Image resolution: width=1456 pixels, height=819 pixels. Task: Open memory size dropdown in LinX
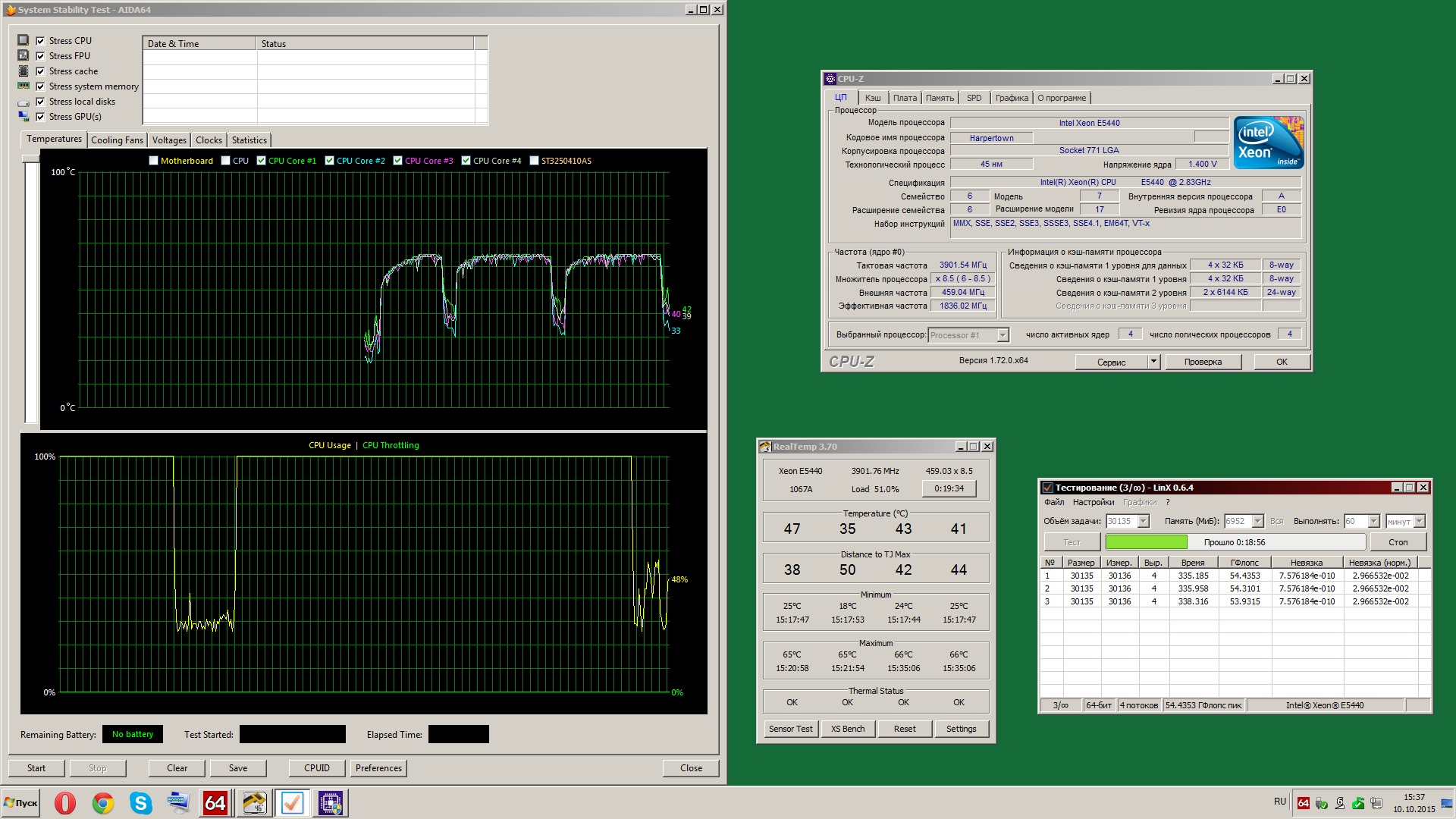click(1257, 521)
